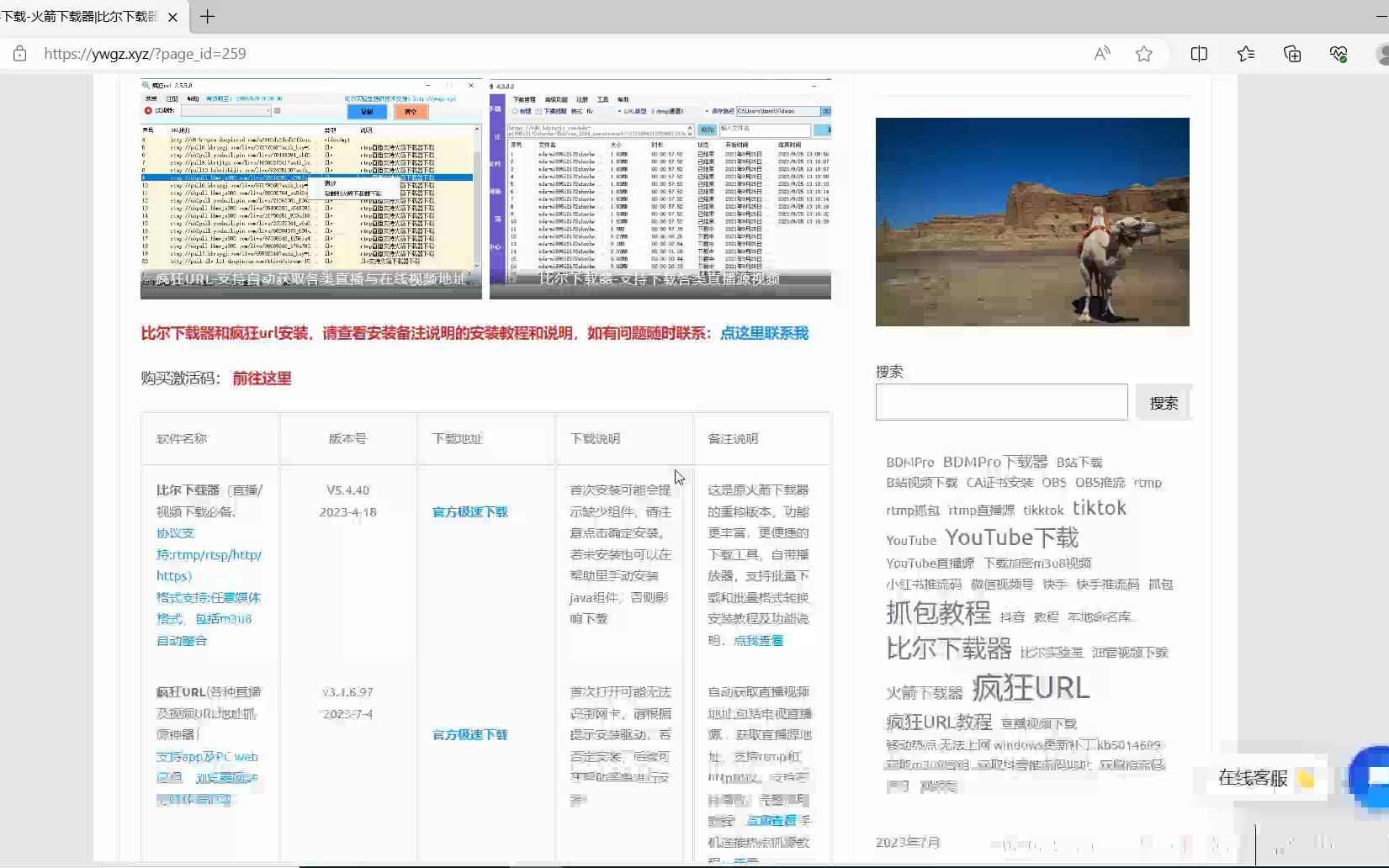The image size is (1389, 868).
Task: Select the B站下载 tag
Action: [x=1079, y=463]
